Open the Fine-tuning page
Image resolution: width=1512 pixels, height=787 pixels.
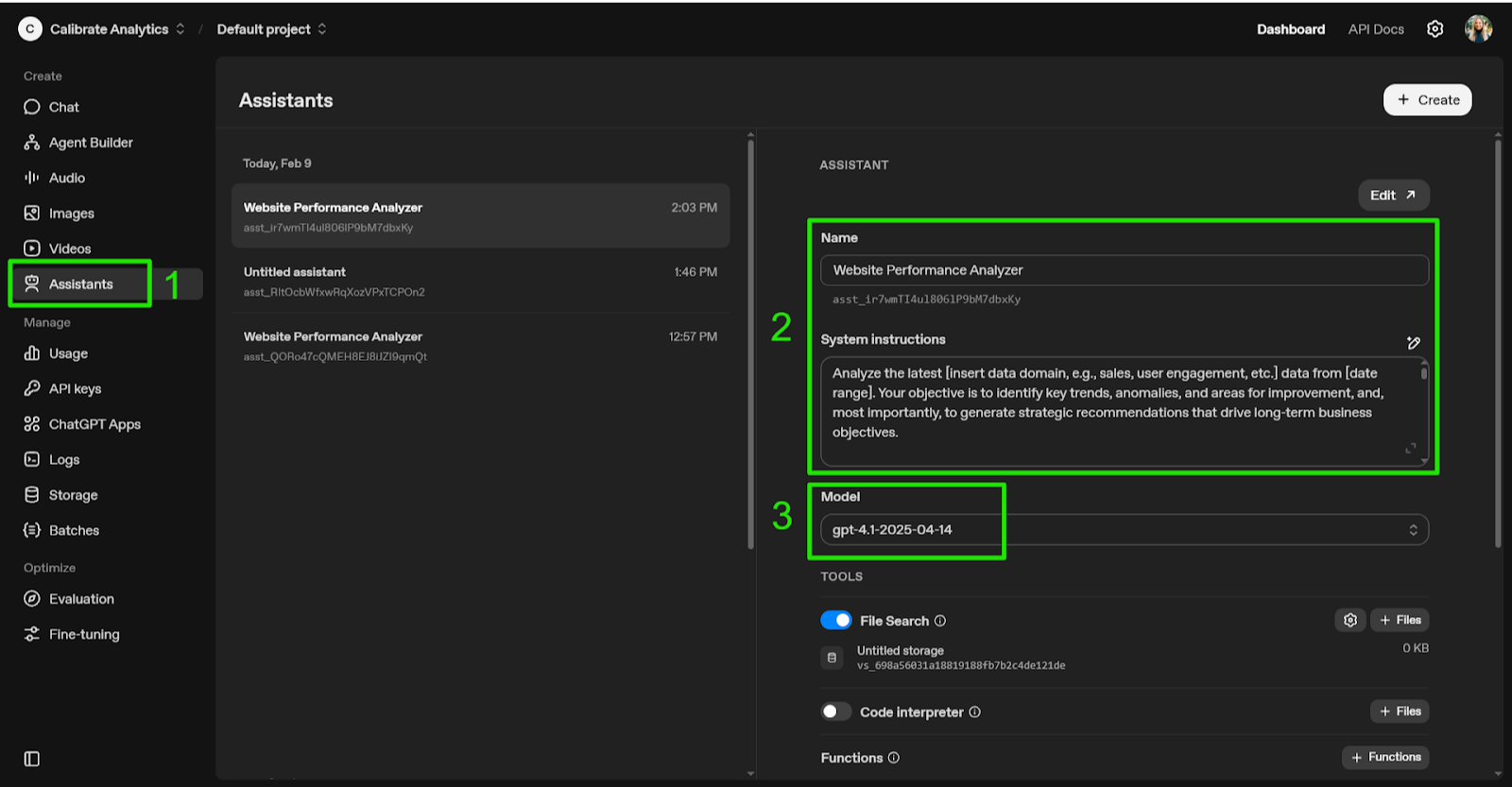[84, 634]
